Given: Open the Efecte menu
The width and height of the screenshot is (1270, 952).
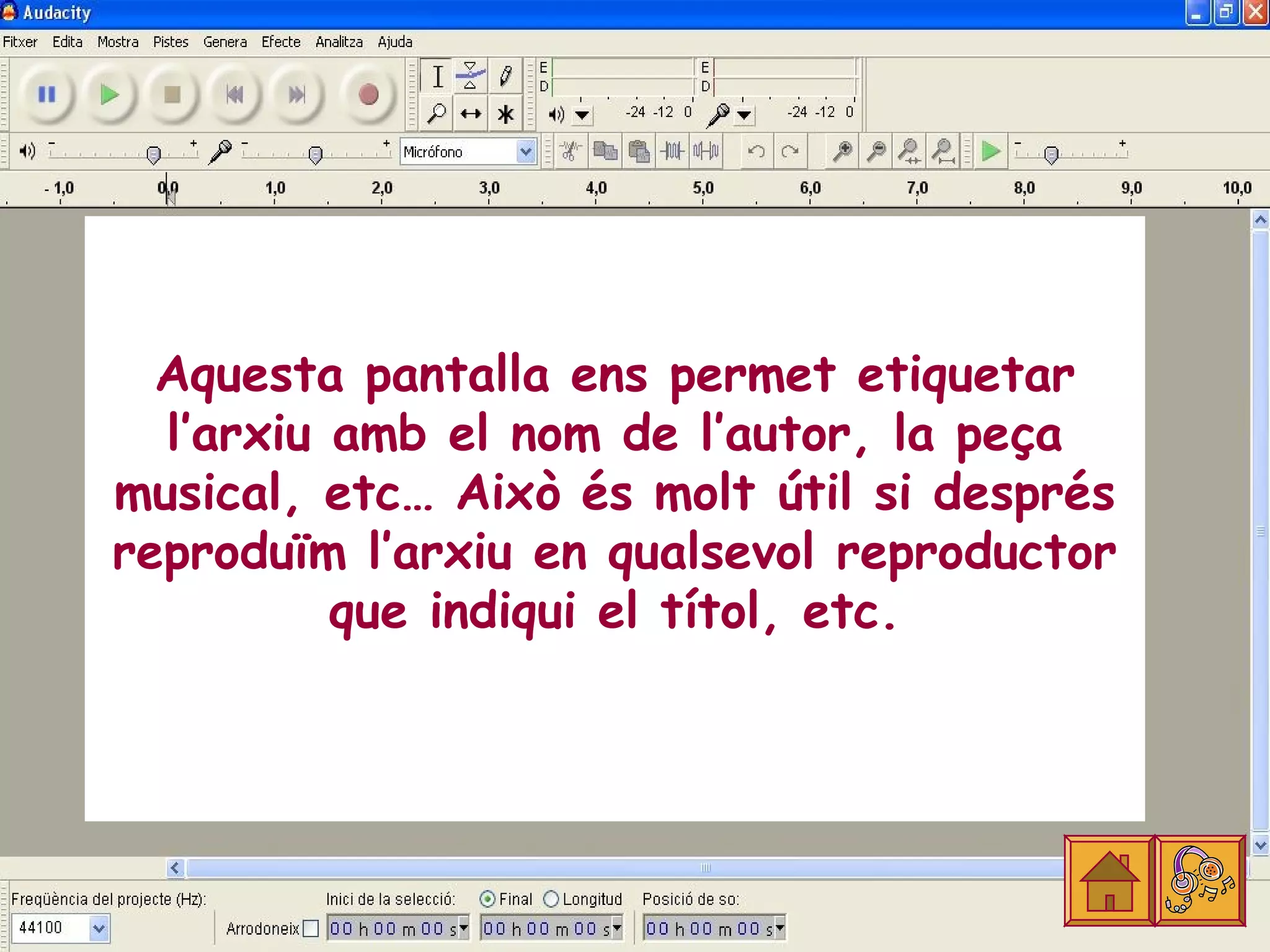Looking at the screenshot, I should coord(281,42).
